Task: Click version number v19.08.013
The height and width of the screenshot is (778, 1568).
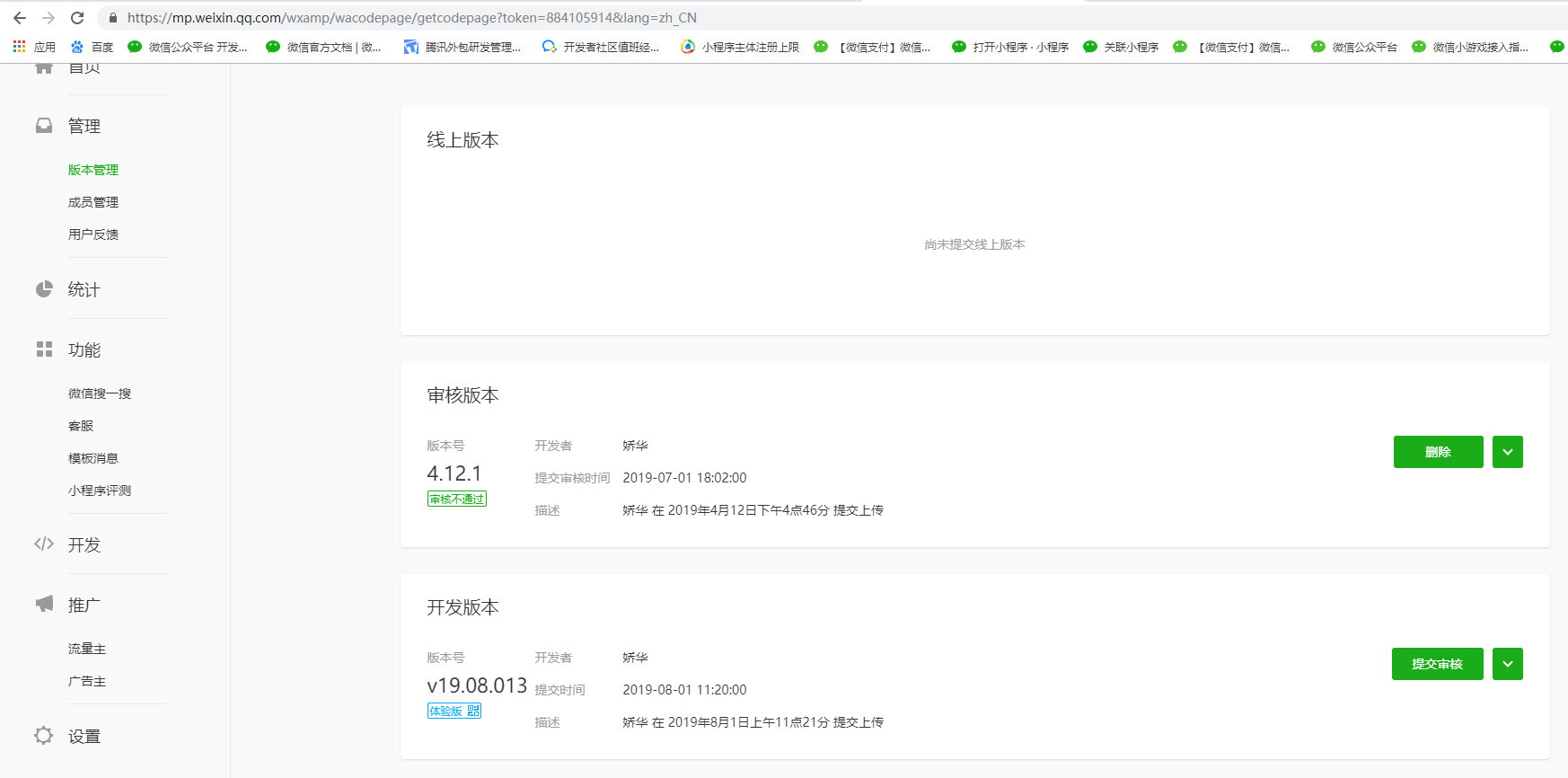Action: tap(477, 685)
